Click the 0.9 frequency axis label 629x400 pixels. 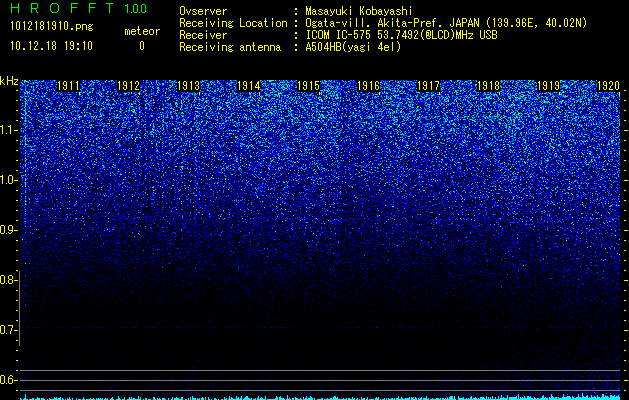click(x=8, y=230)
